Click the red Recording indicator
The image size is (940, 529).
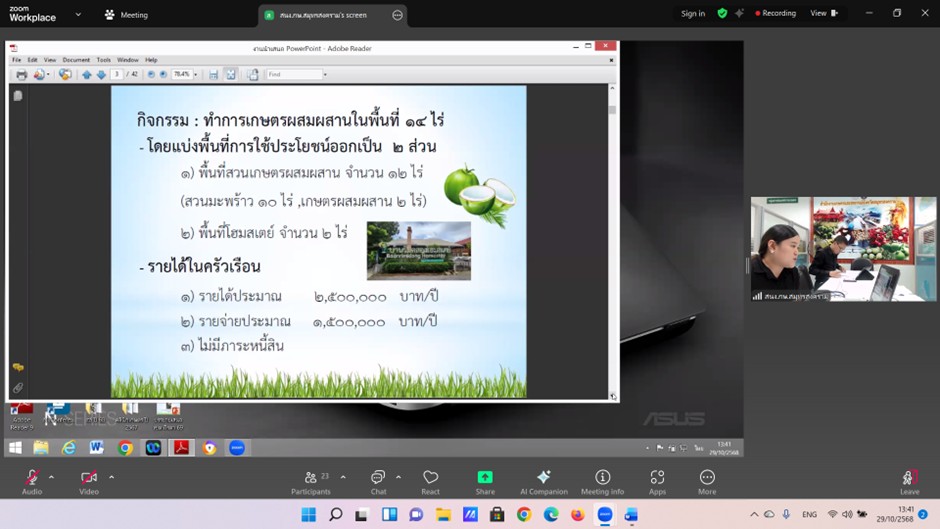click(776, 14)
